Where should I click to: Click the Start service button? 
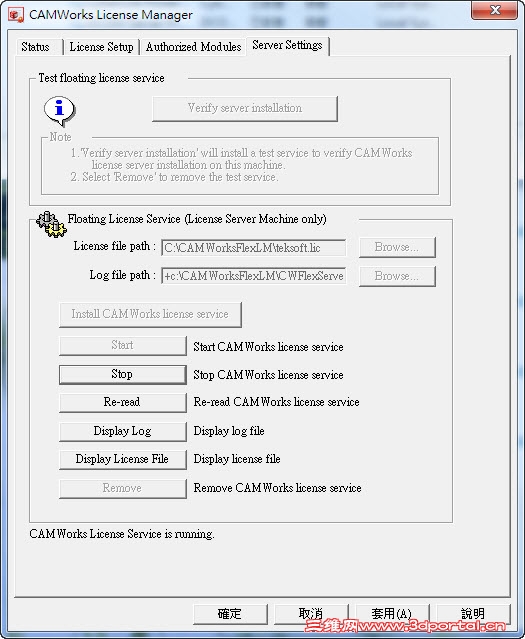[123, 345]
